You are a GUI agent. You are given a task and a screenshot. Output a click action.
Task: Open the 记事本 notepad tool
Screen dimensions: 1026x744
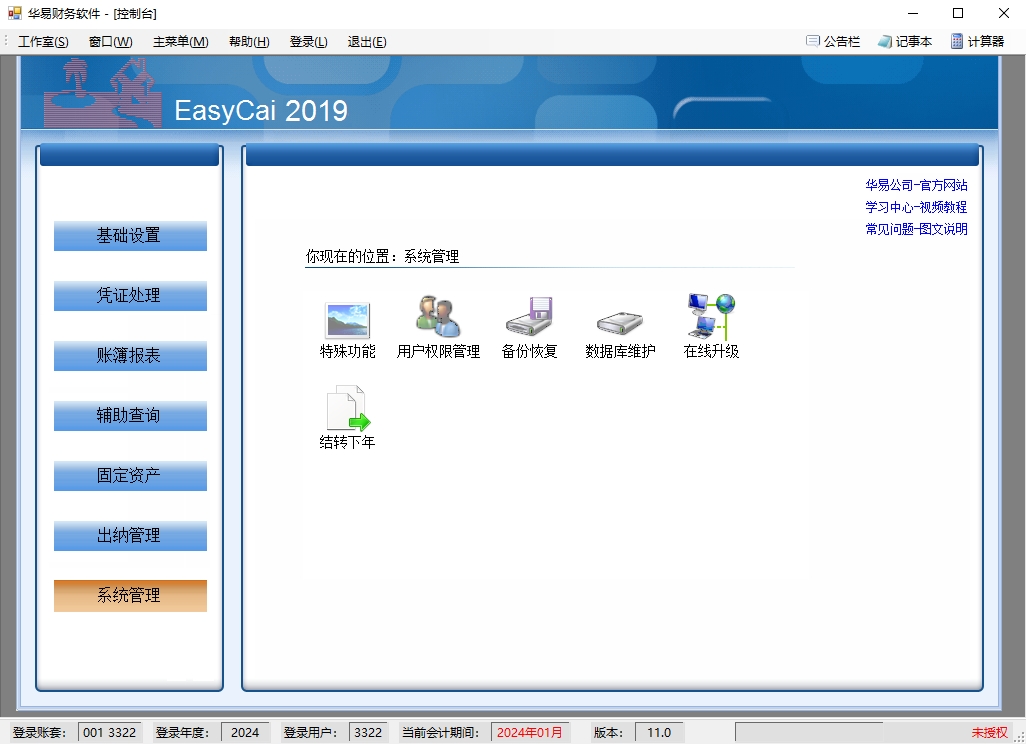coord(905,41)
